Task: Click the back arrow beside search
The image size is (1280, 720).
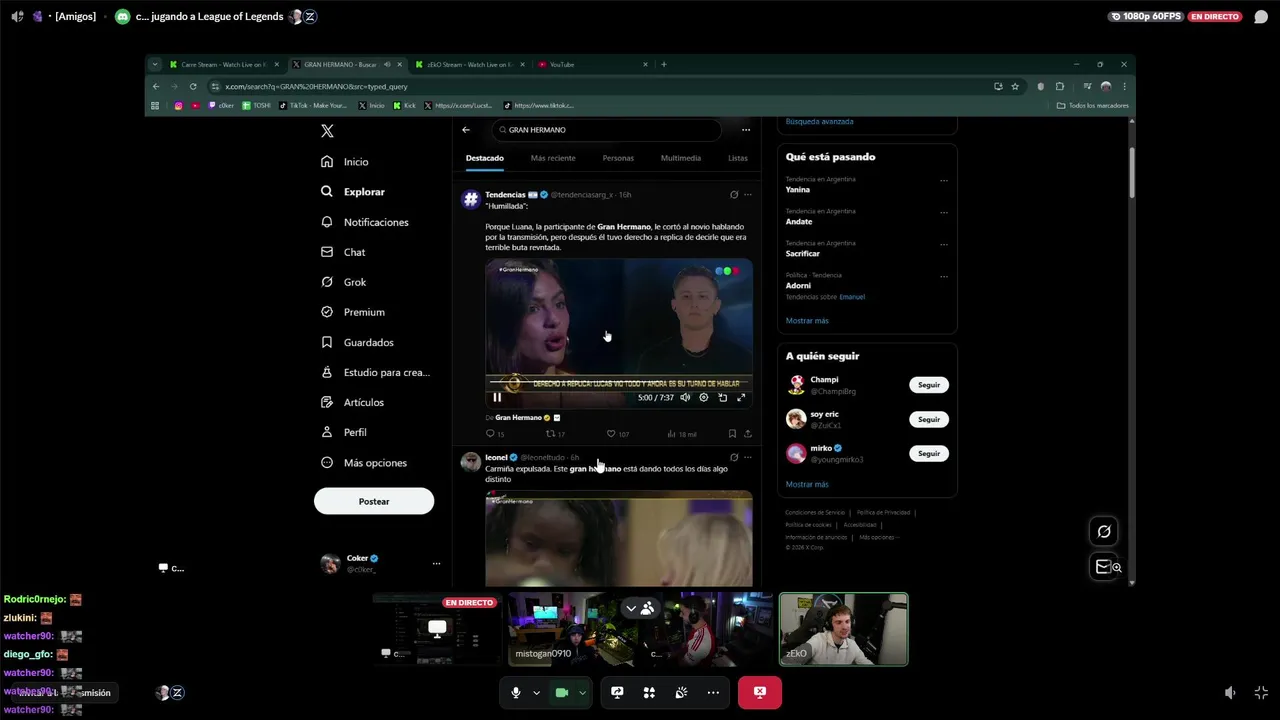Action: pos(466,130)
